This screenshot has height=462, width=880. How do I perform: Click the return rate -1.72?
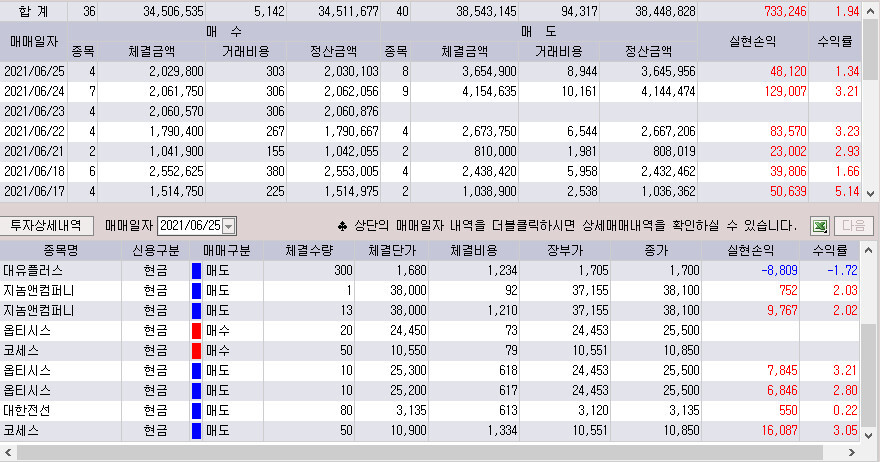point(842,271)
